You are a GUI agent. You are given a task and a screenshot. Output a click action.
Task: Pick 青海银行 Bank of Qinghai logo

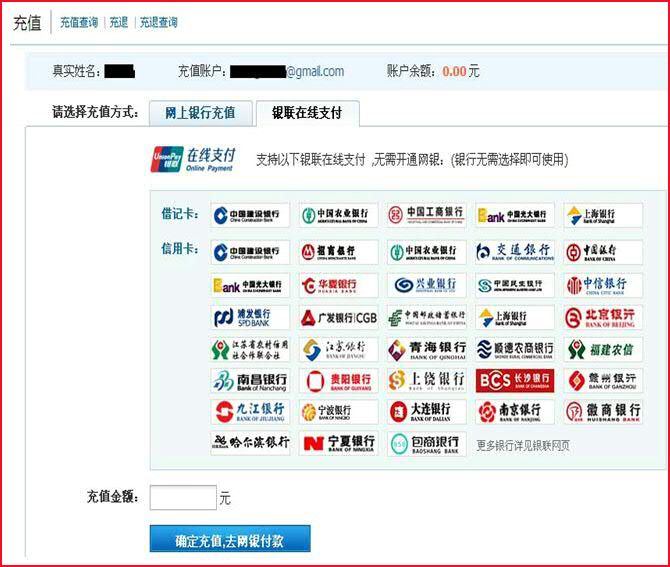click(427, 349)
